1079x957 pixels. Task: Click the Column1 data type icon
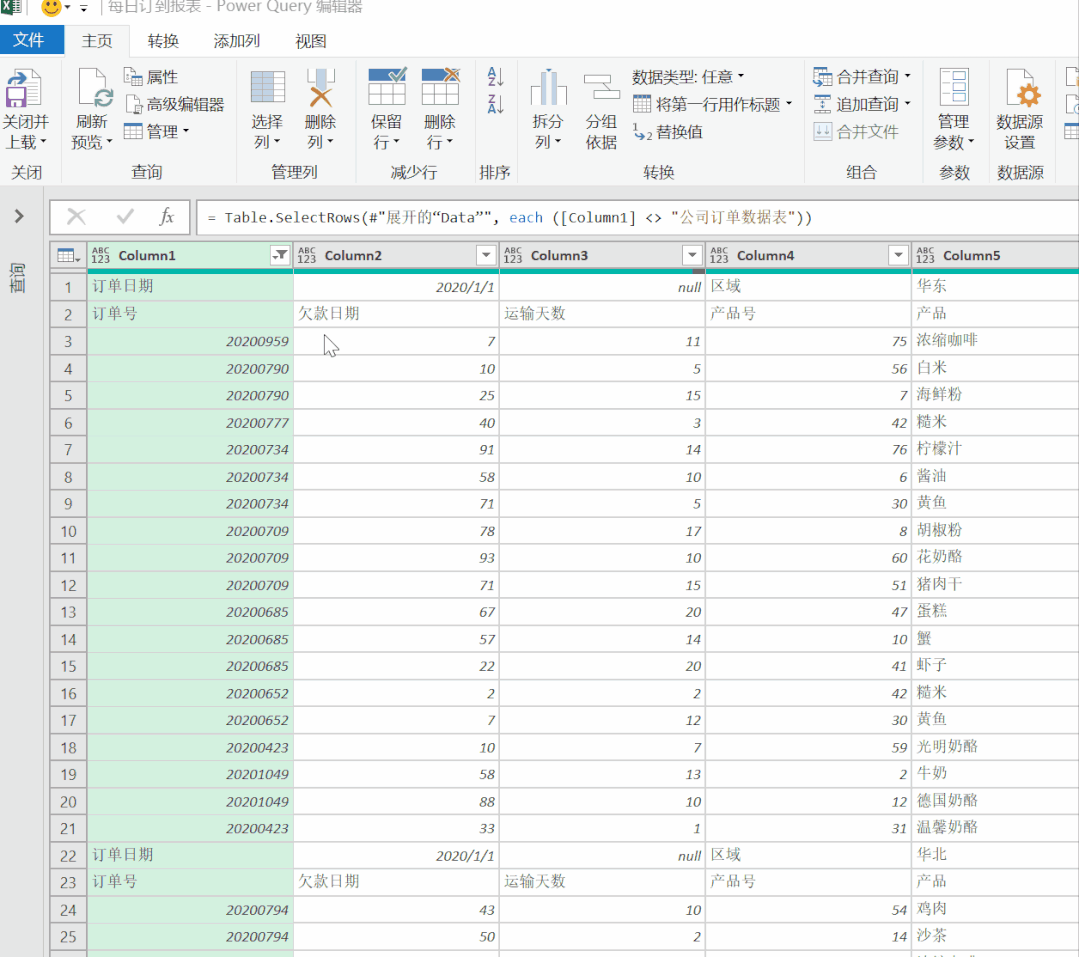[x=100, y=255]
